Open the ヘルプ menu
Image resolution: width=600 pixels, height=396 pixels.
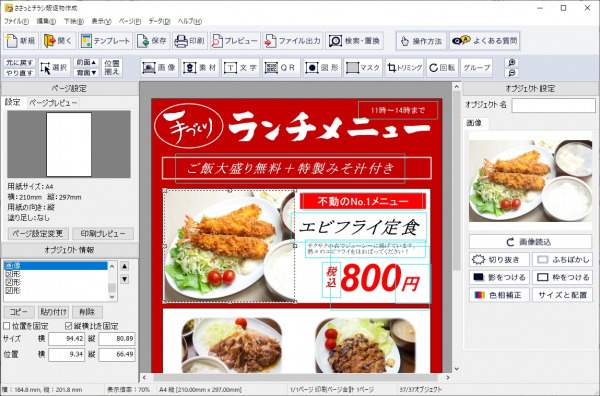[x=190, y=21]
